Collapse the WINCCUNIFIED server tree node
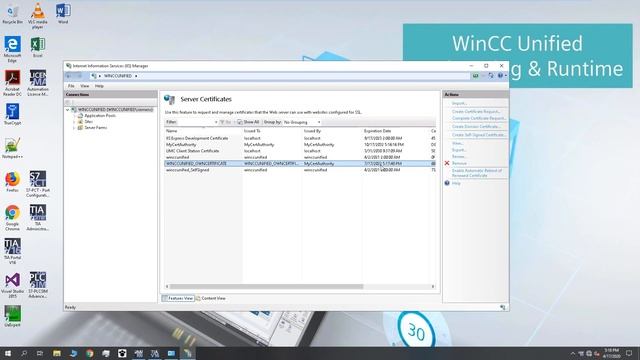This screenshot has height=360, width=640. click(68, 110)
